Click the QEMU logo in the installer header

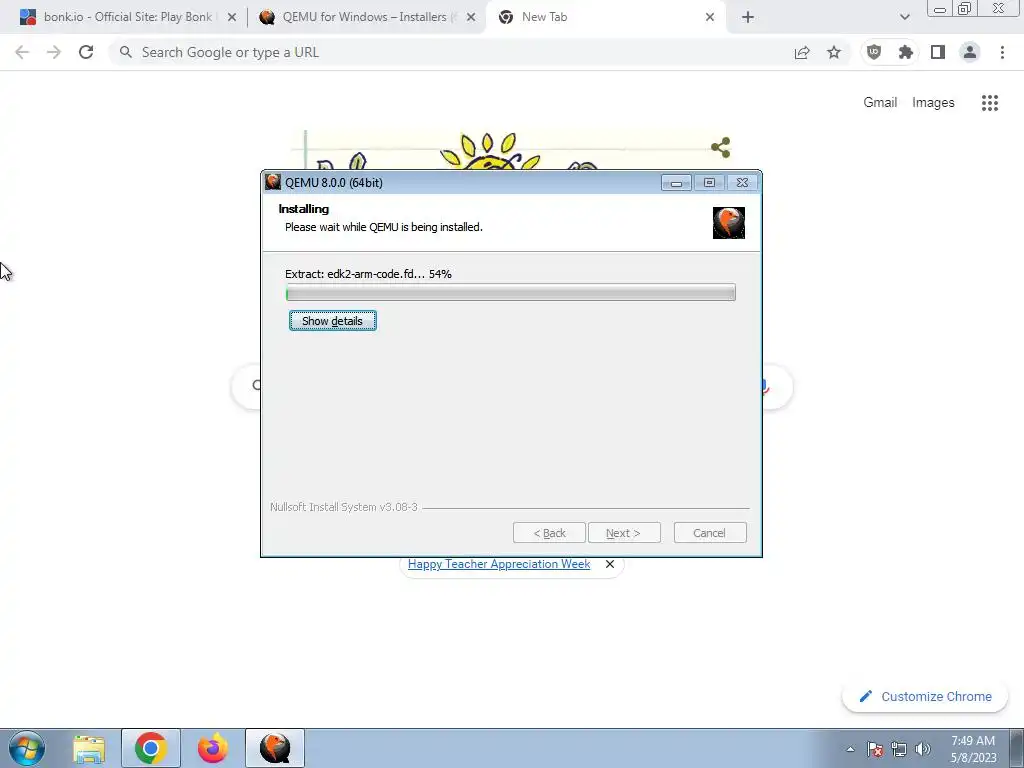[728, 223]
